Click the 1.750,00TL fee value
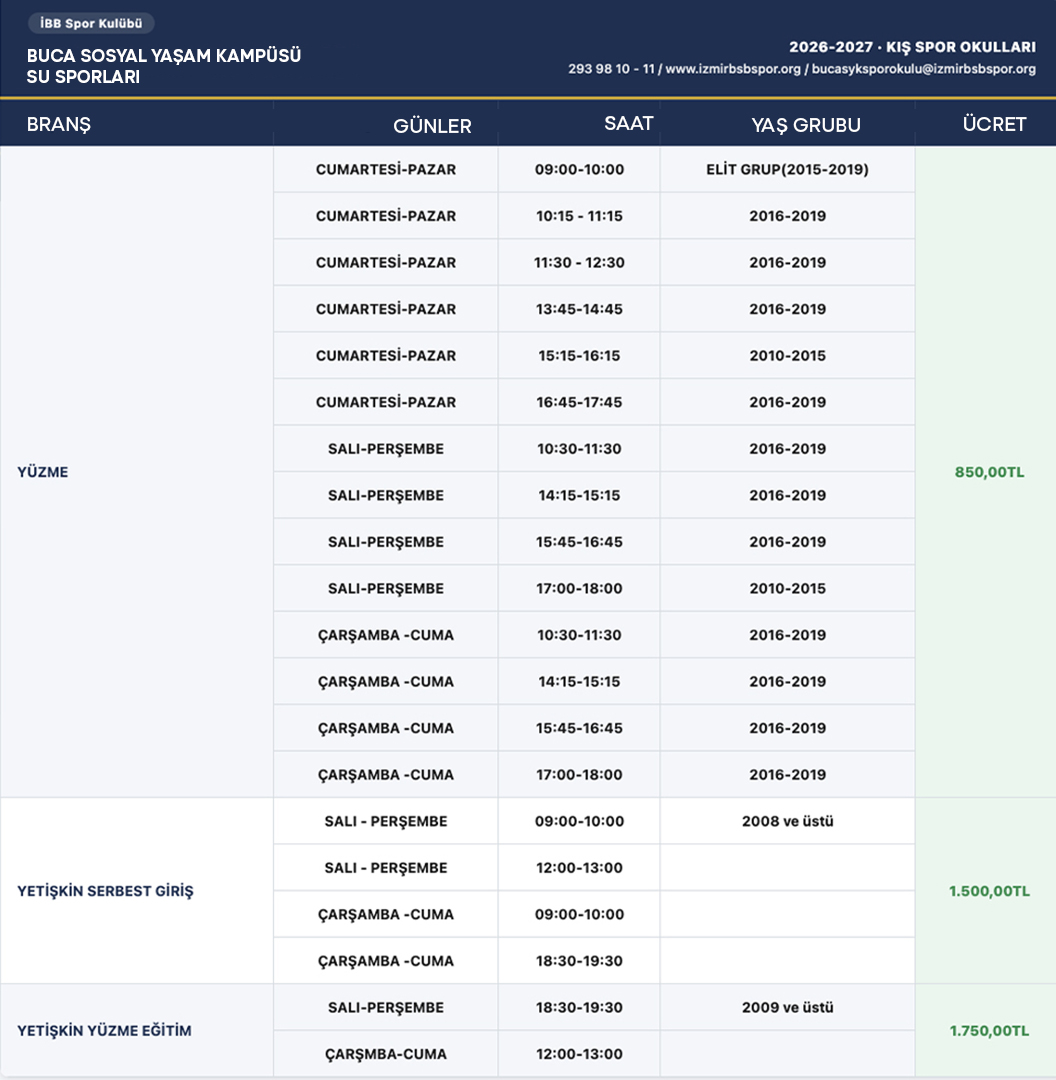The width and height of the screenshot is (1056, 1080). click(989, 1030)
